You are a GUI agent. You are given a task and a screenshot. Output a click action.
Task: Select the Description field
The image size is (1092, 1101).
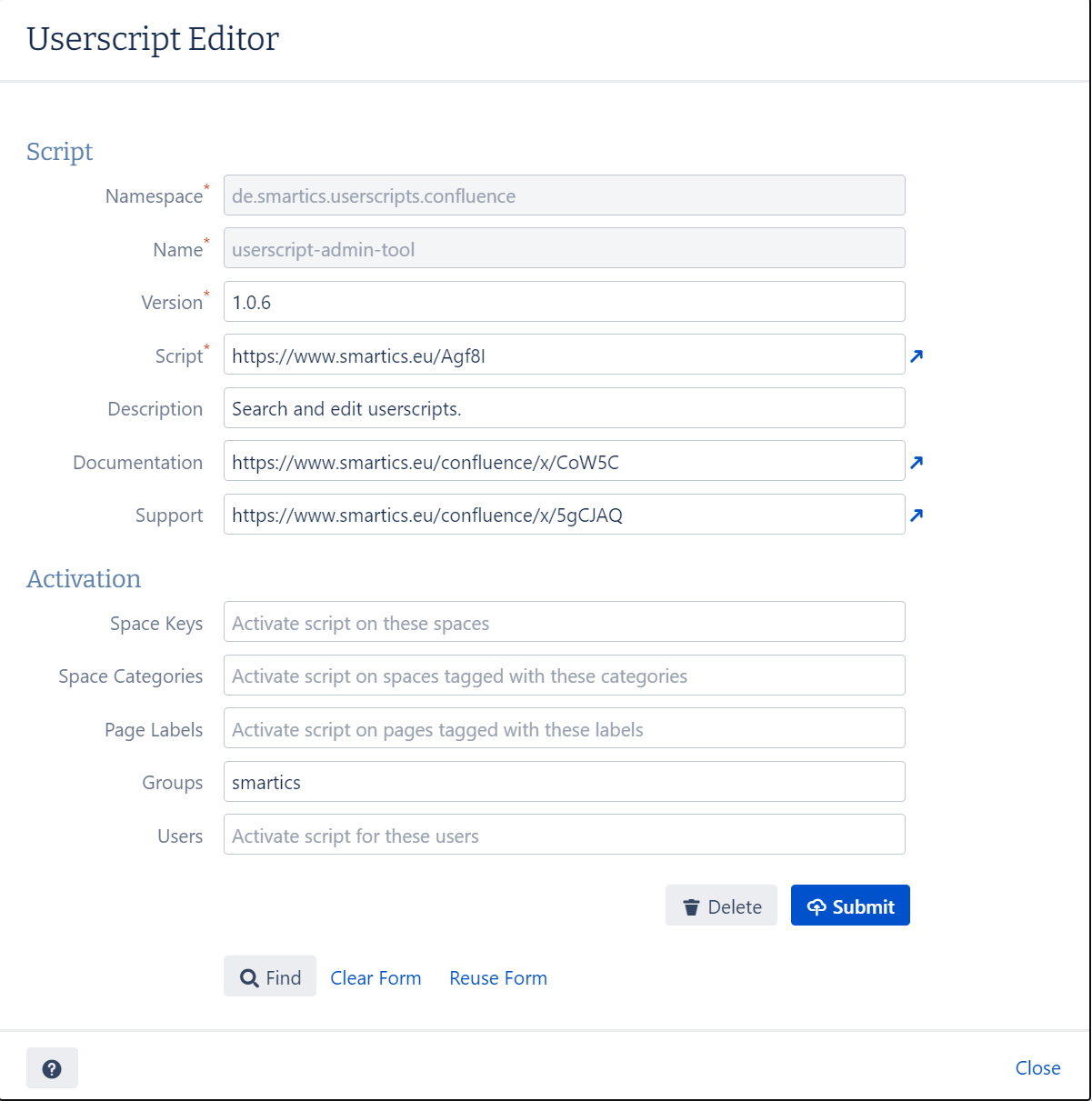pyautogui.click(x=564, y=408)
